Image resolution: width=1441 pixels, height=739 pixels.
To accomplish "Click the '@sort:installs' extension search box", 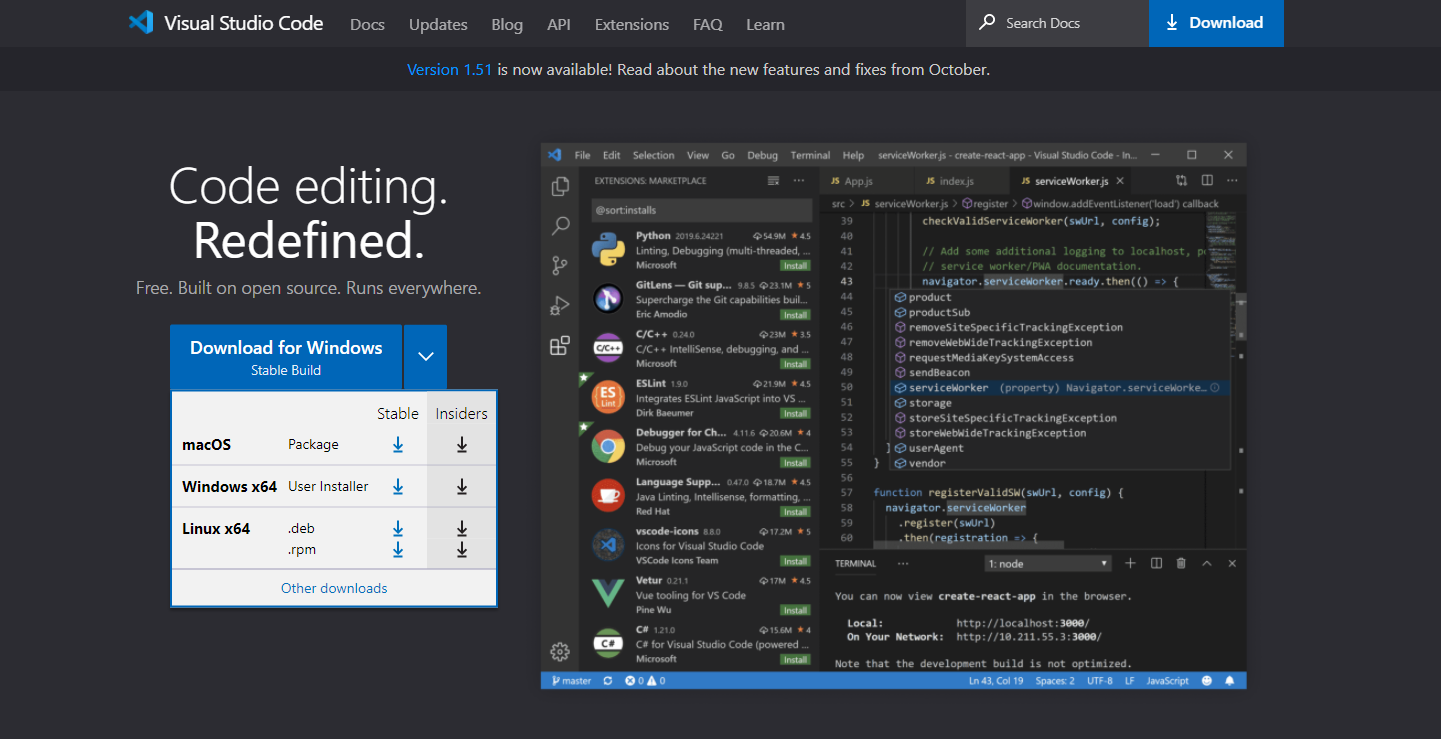I will 700,210.
